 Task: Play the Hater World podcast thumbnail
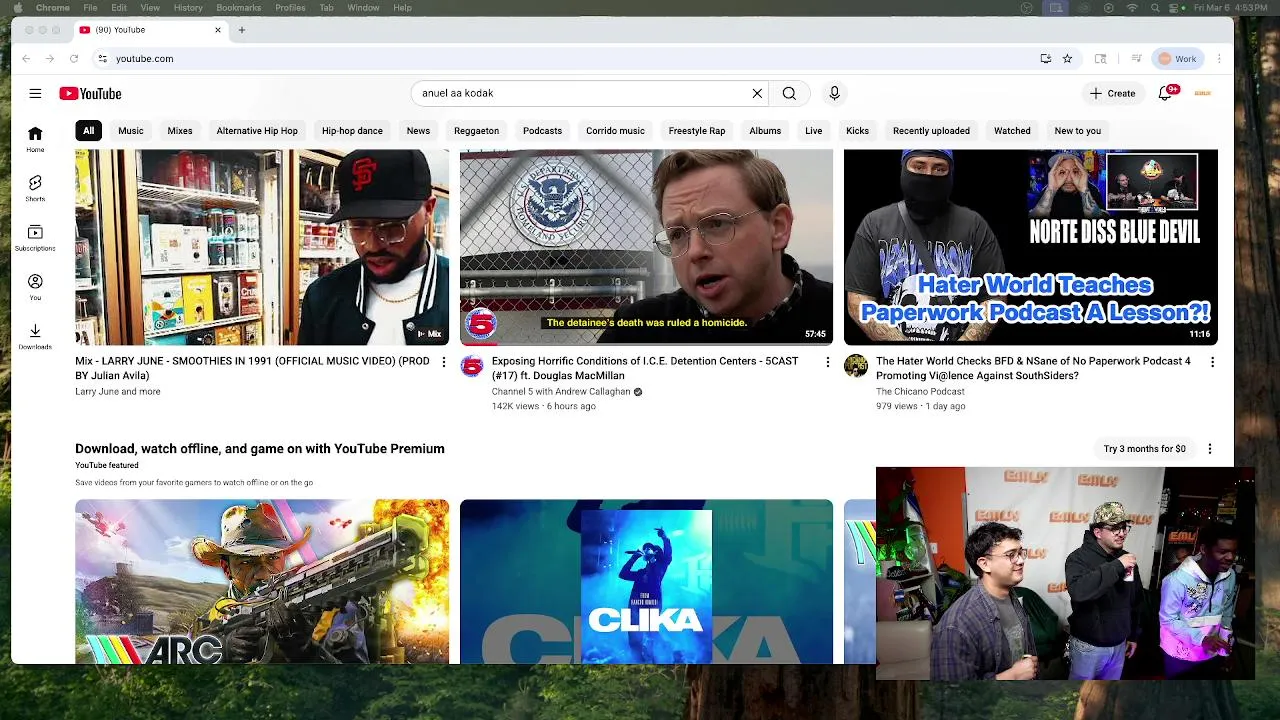pos(1031,247)
